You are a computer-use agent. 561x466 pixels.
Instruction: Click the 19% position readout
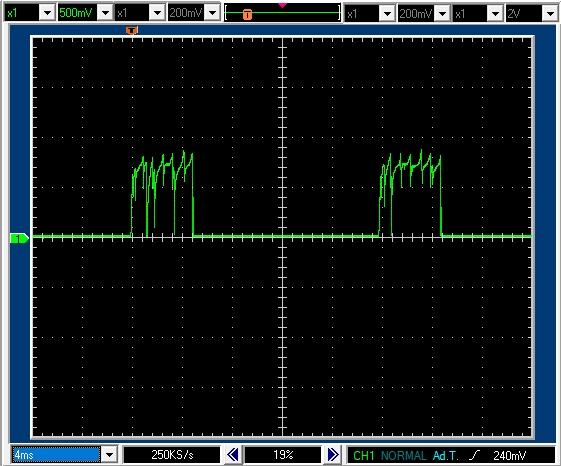pyautogui.click(x=283, y=455)
